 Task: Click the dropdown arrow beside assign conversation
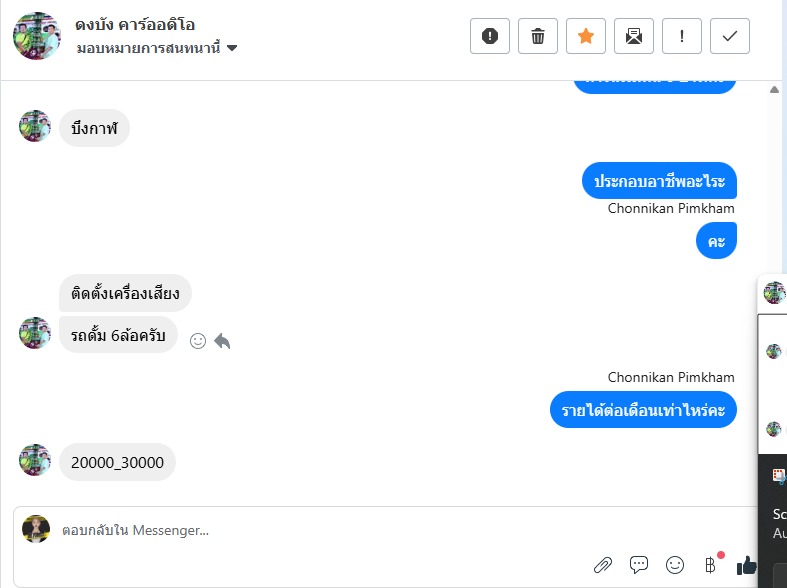click(x=232, y=48)
